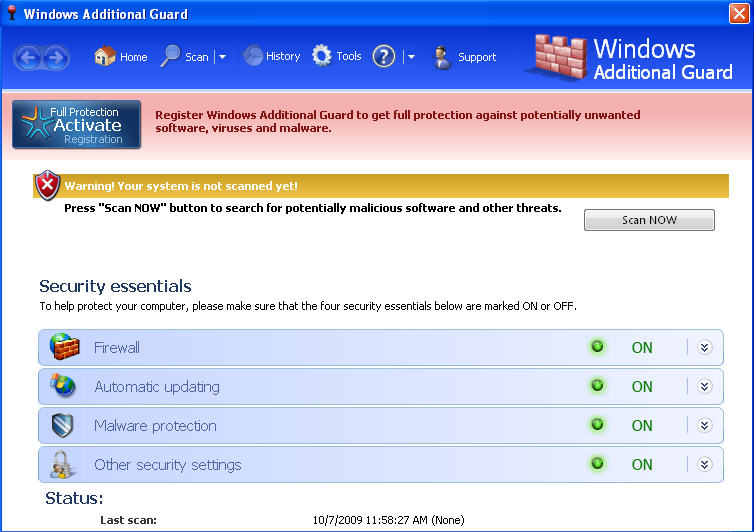Toggle the Other security settings ON label
754x532 pixels.
tap(642, 465)
